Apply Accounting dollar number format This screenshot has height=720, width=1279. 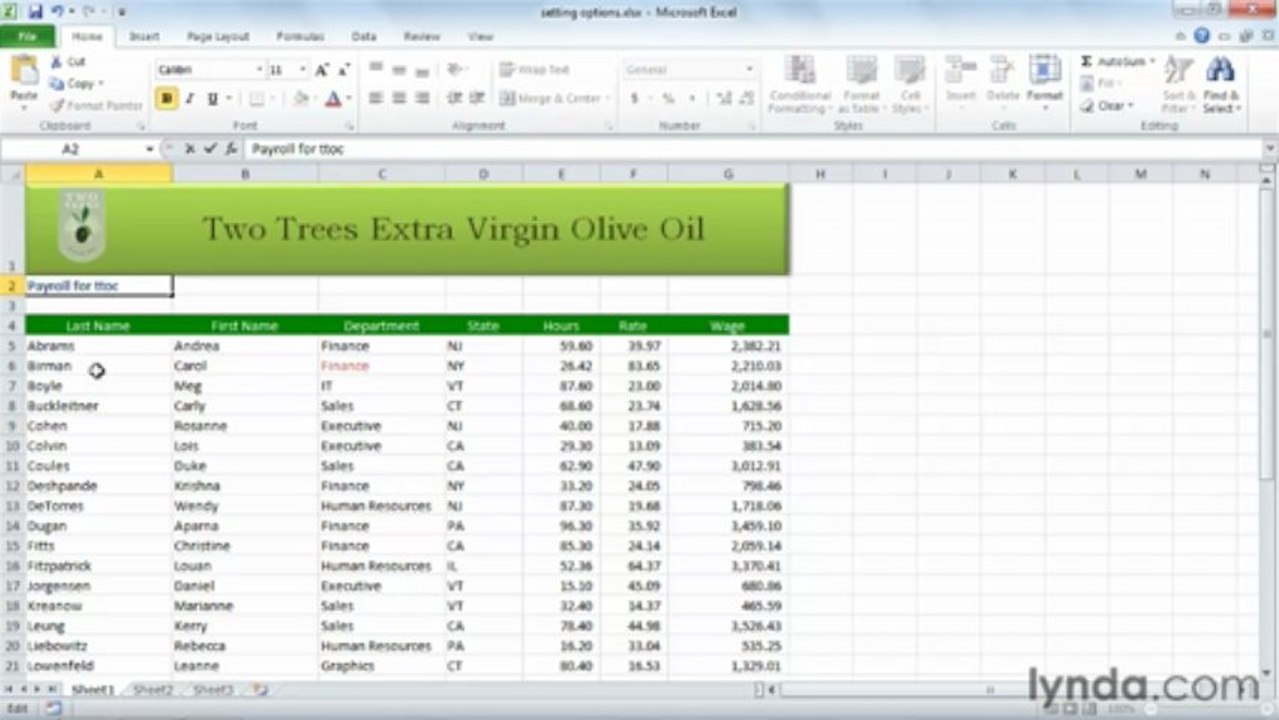tap(634, 98)
